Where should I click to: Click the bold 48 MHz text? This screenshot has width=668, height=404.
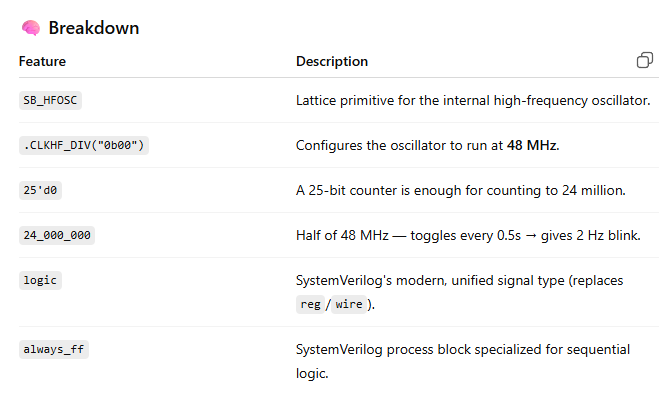[x=533, y=145]
